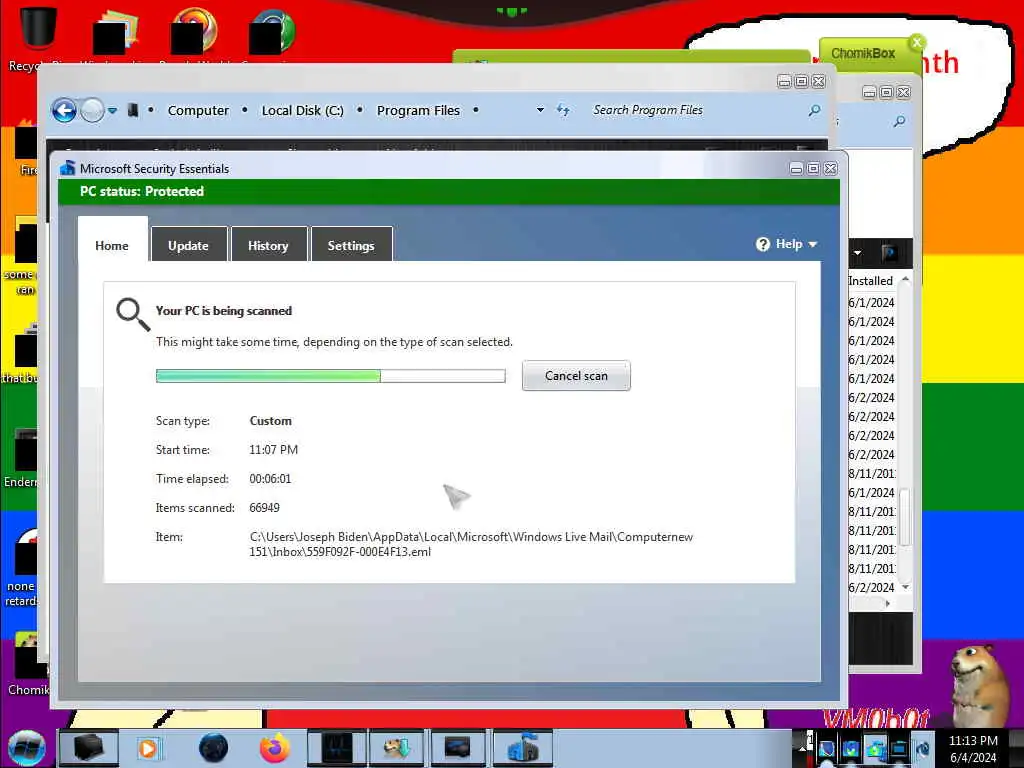Click the Help question mark icon
The height and width of the screenshot is (768, 1024).
pyautogui.click(x=763, y=244)
